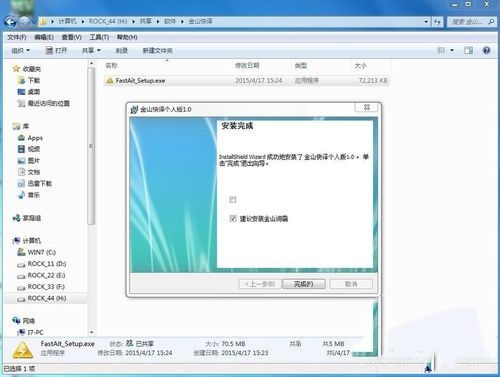
Task: Sort by the 大小 column header
Action: coord(360,65)
